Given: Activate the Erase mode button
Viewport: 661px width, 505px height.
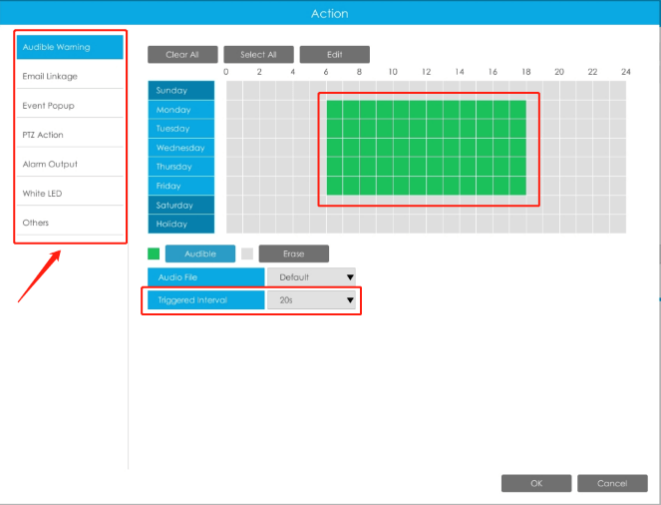Looking at the screenshot, I should 294,254.
